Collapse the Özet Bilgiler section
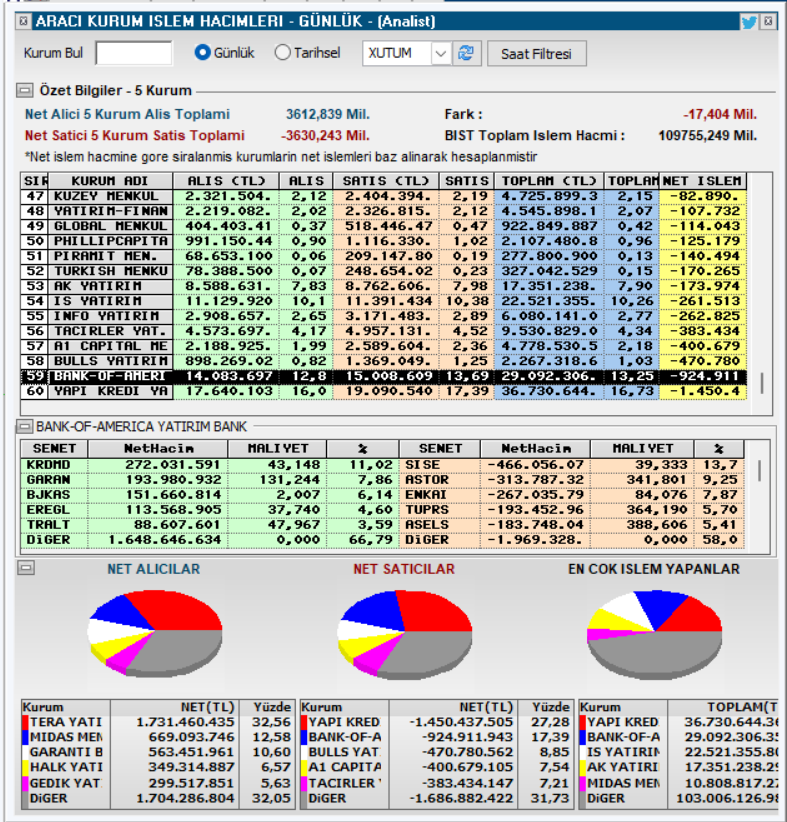787x822 pixels. coord(24,90)
